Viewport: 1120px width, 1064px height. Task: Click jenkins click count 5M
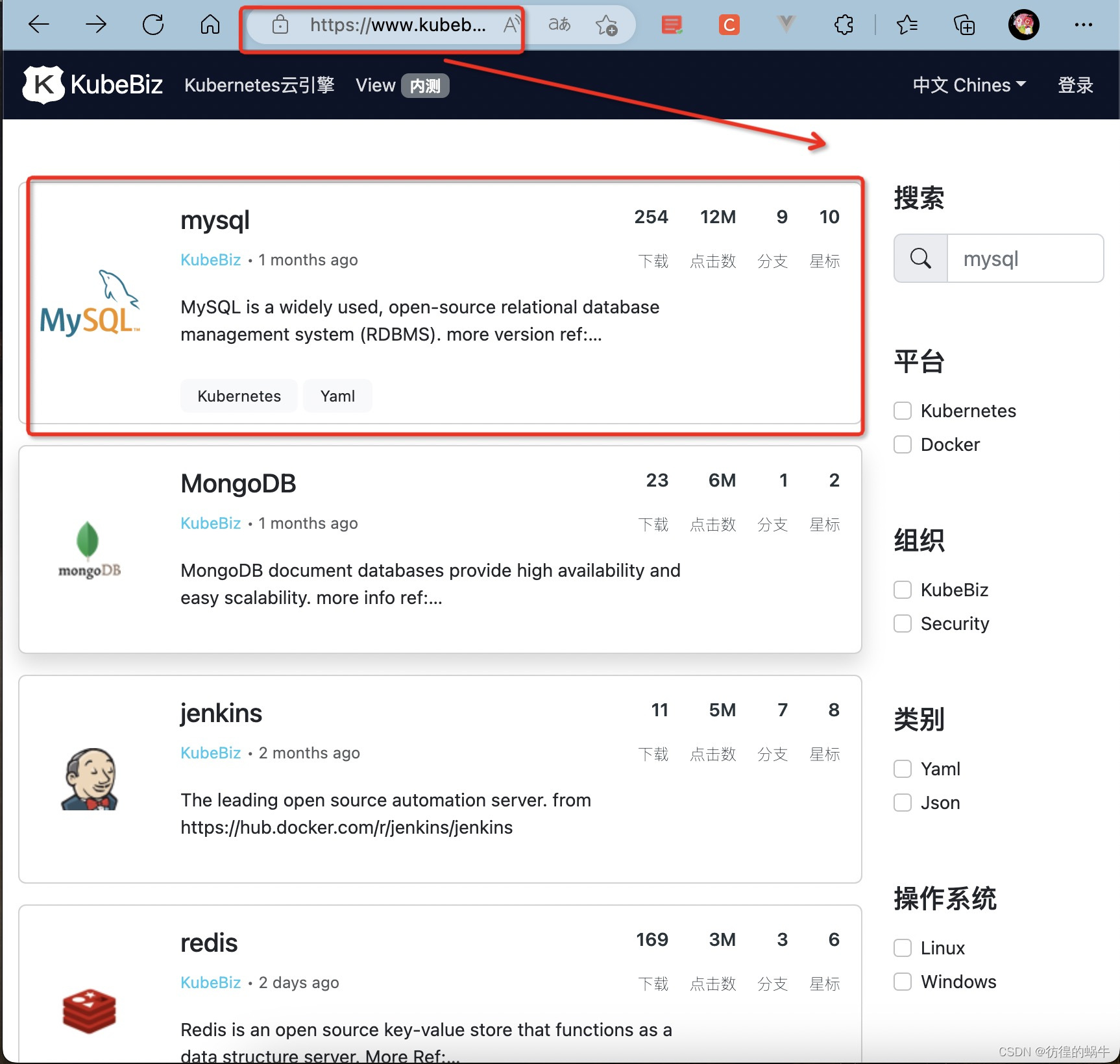(x=722, y=710)
